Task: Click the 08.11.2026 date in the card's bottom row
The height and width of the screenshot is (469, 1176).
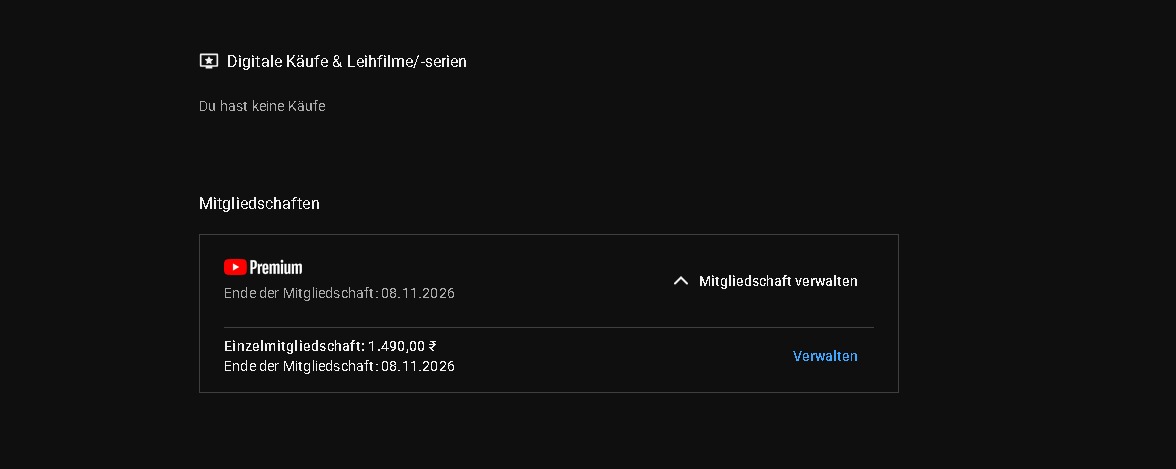Action: pyautogui.click(x=418, y=366)
